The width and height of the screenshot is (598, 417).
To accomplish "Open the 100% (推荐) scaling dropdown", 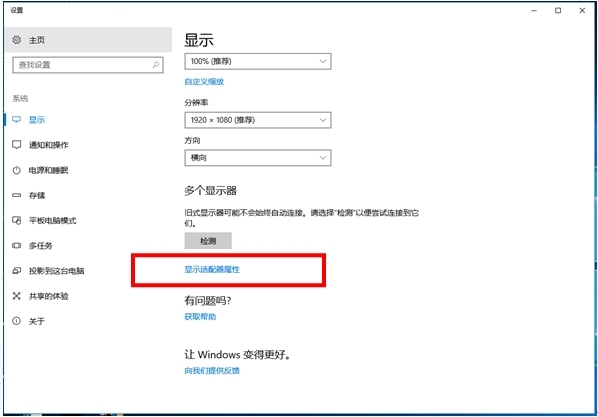I will pos(258,61).
